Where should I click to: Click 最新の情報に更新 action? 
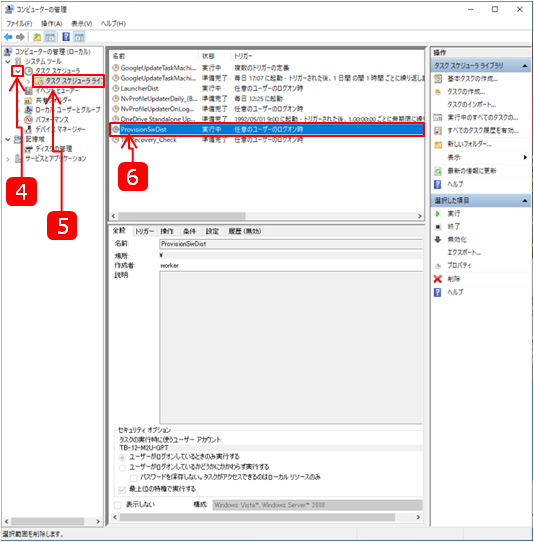[x=472, y=171]
